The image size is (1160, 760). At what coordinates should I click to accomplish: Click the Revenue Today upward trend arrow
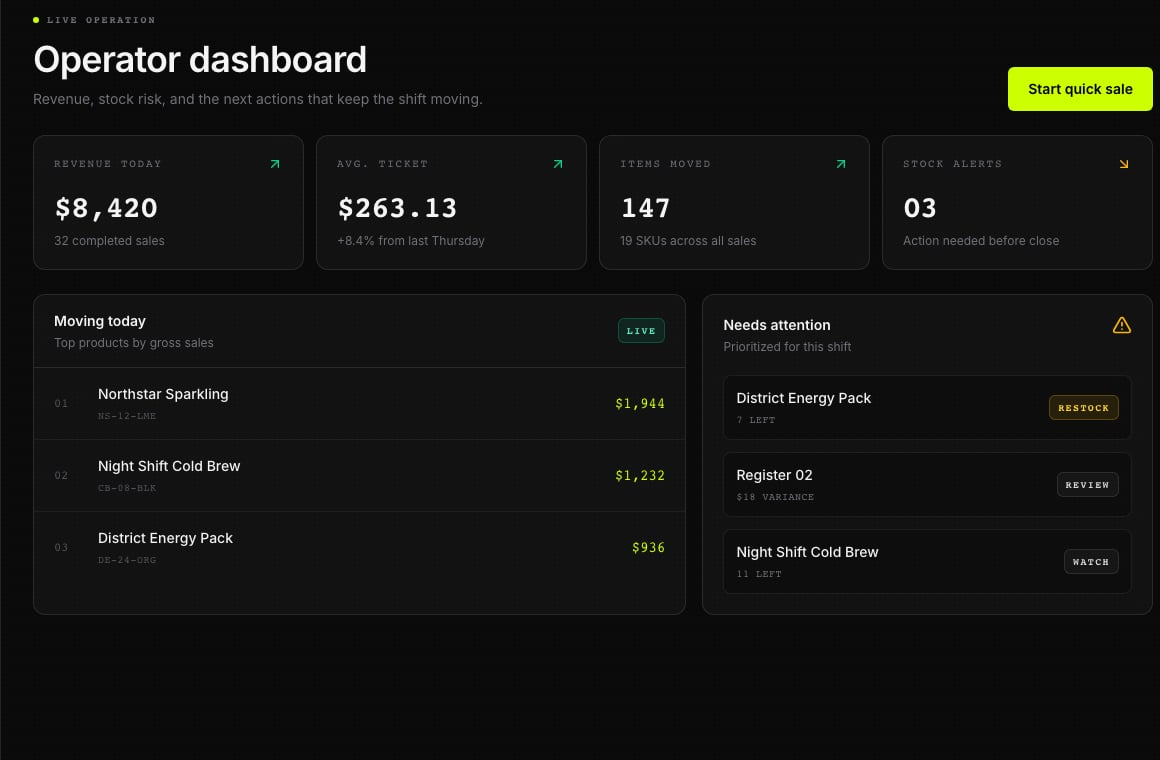click(274, 164)
